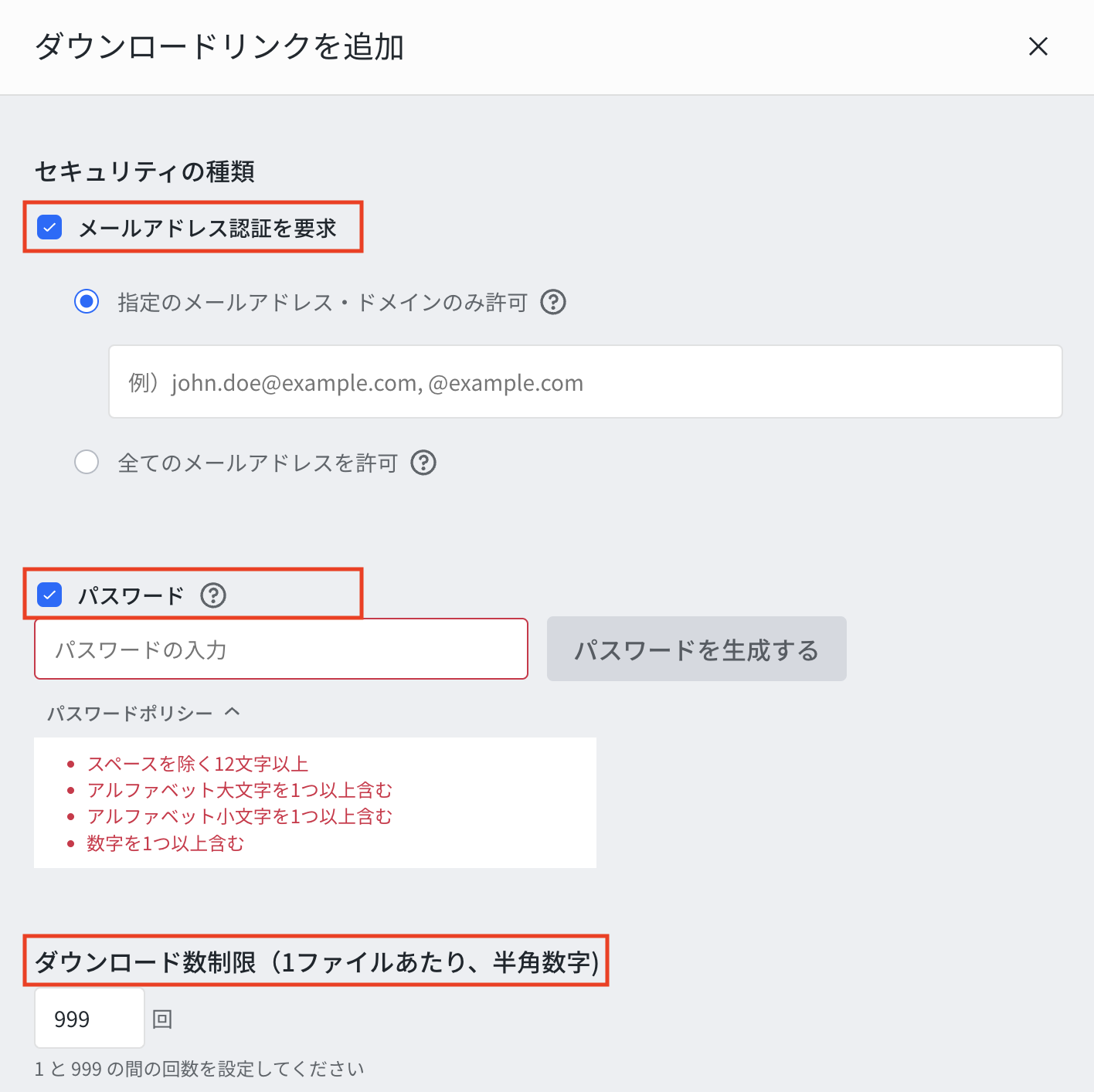
Task: Click the メールアドレス認証を要求 label text
Action: (x=208, y=228)
